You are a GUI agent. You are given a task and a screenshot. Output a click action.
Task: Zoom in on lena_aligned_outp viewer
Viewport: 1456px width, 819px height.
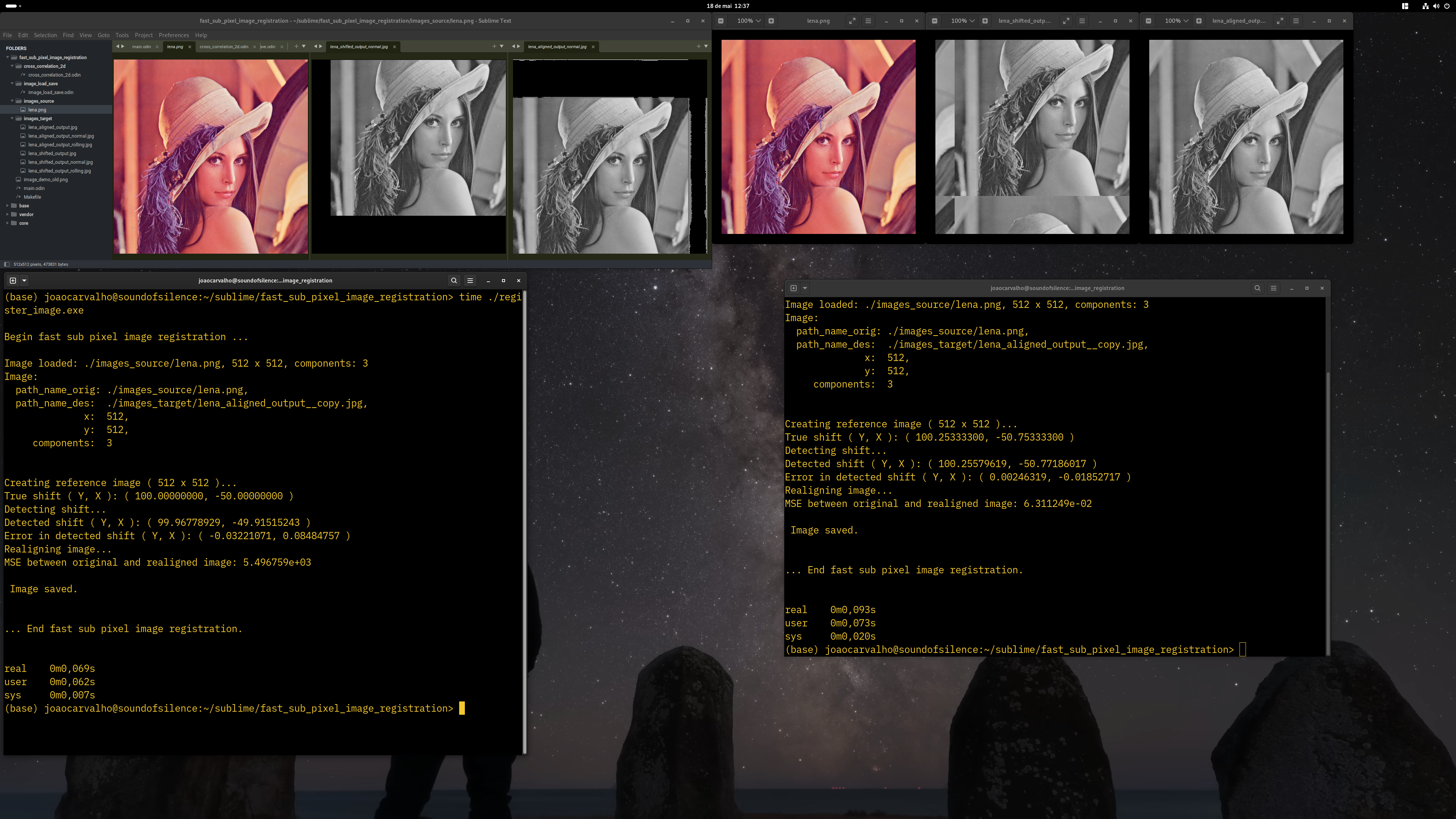pyautogui.click(x=1199, y=21)
